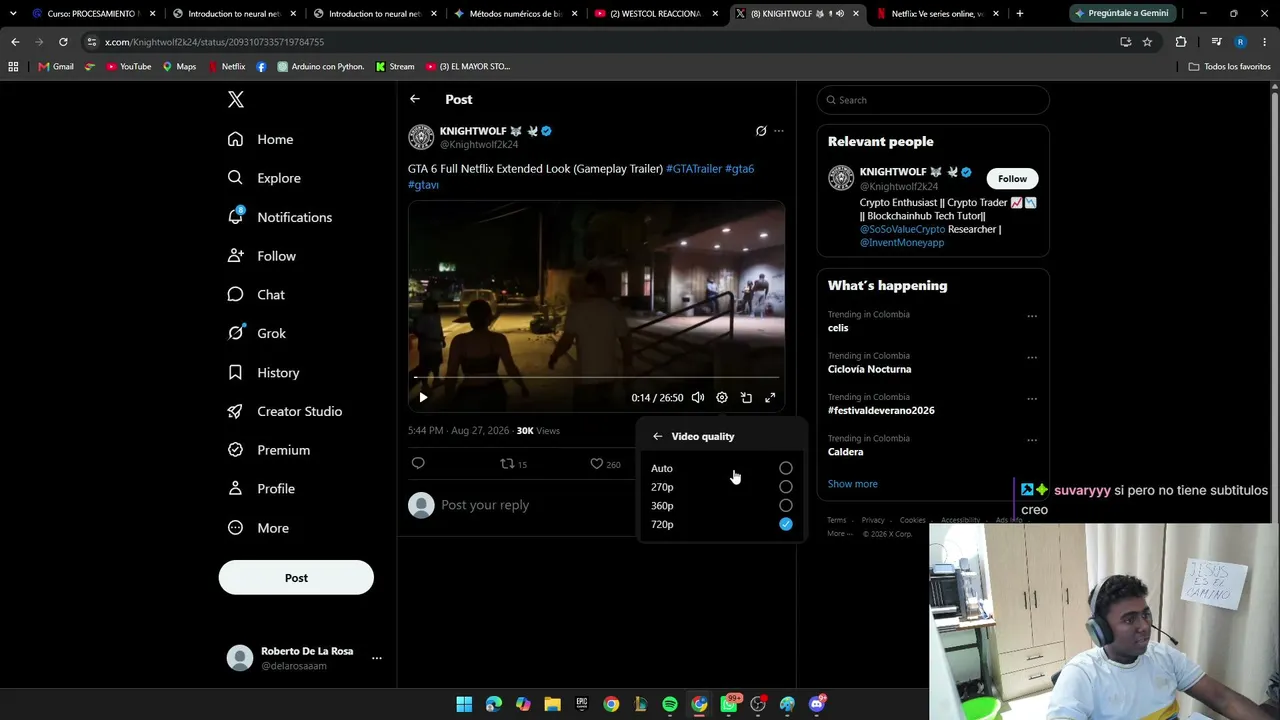Open Todos los favoritos bookmarks folder
The height and width of the screenshot is (720, 1280).
coord(1229,67)
